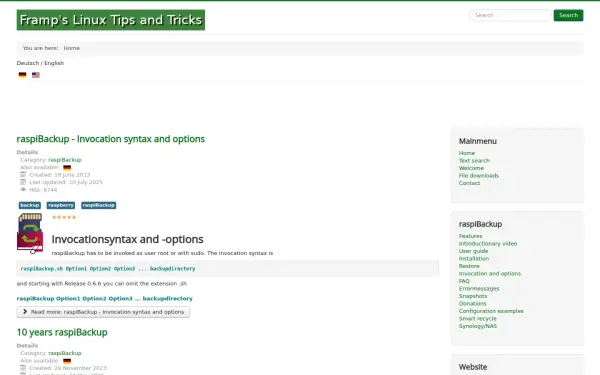The width and height of the screenshot is (600, 375).
Task: Click the raspiBackup SD card logo image
Action: (x=30, y=233)
